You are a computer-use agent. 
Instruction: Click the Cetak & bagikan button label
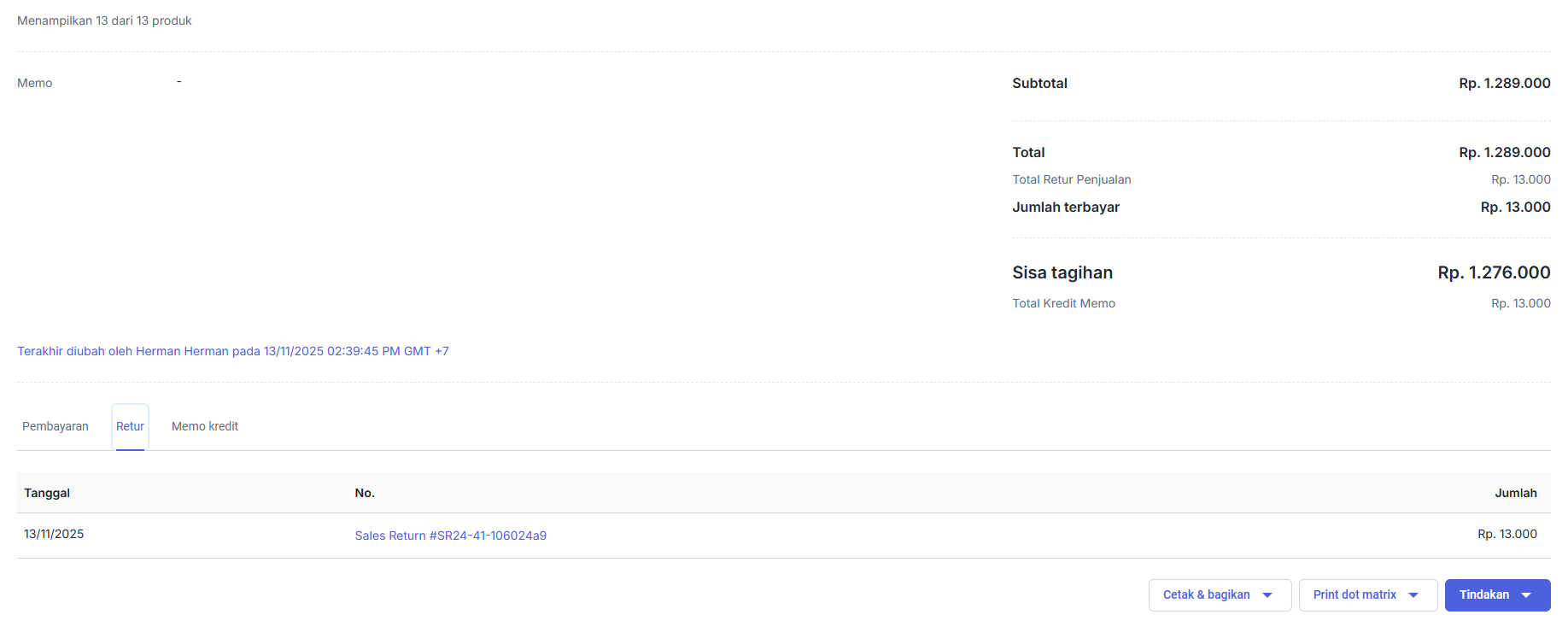1206,594
